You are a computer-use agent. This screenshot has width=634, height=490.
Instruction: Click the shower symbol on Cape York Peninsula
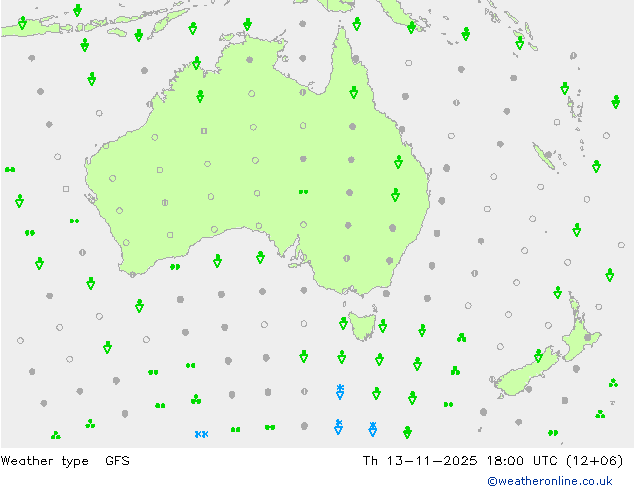pos(354,92)
